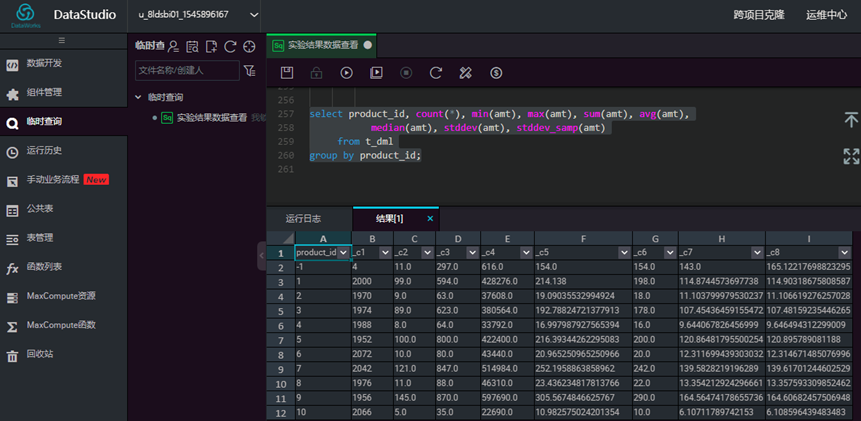Image resolution: width=861 pixels, height=421 pixels.
Task: Click the unsaved dot on the editor tab
Action: pos(367,46)
